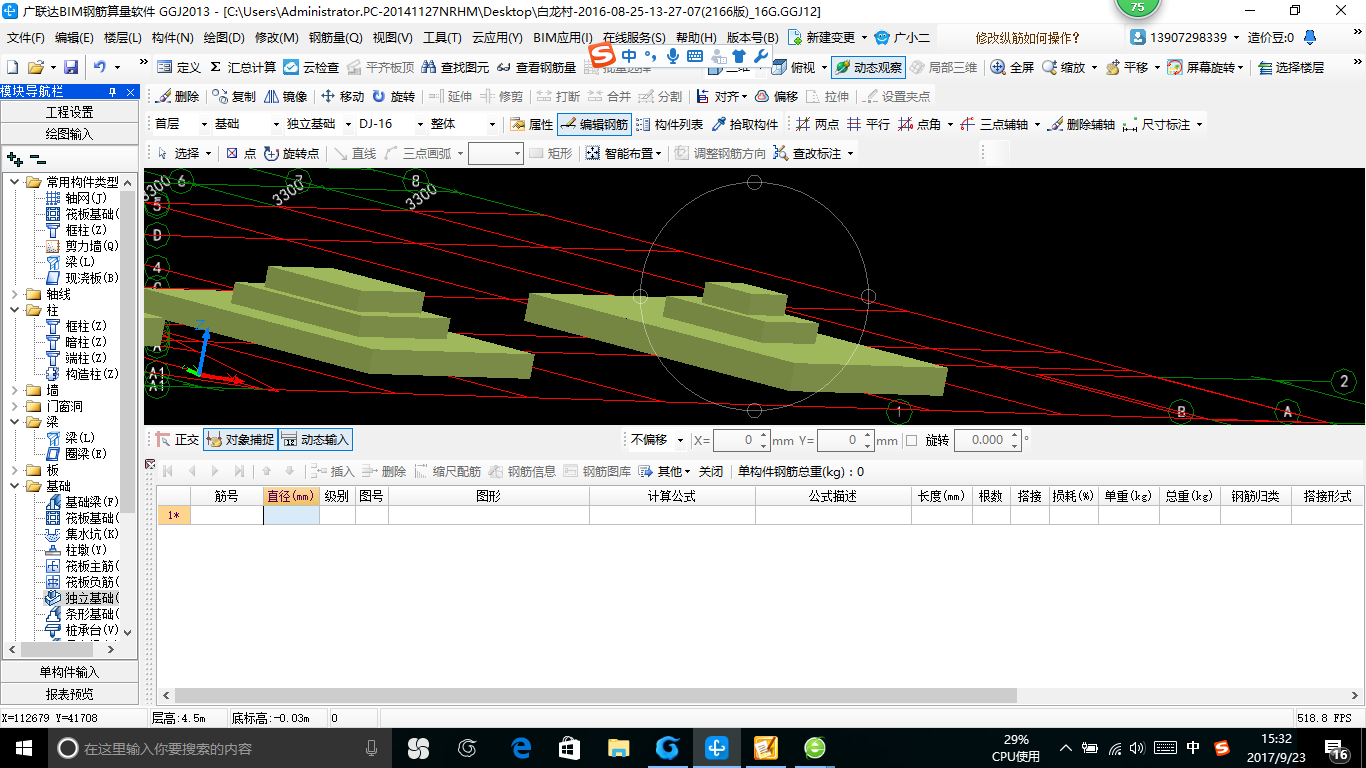
Task: Select the 点 point draw tool
Action: click(241, 153)
